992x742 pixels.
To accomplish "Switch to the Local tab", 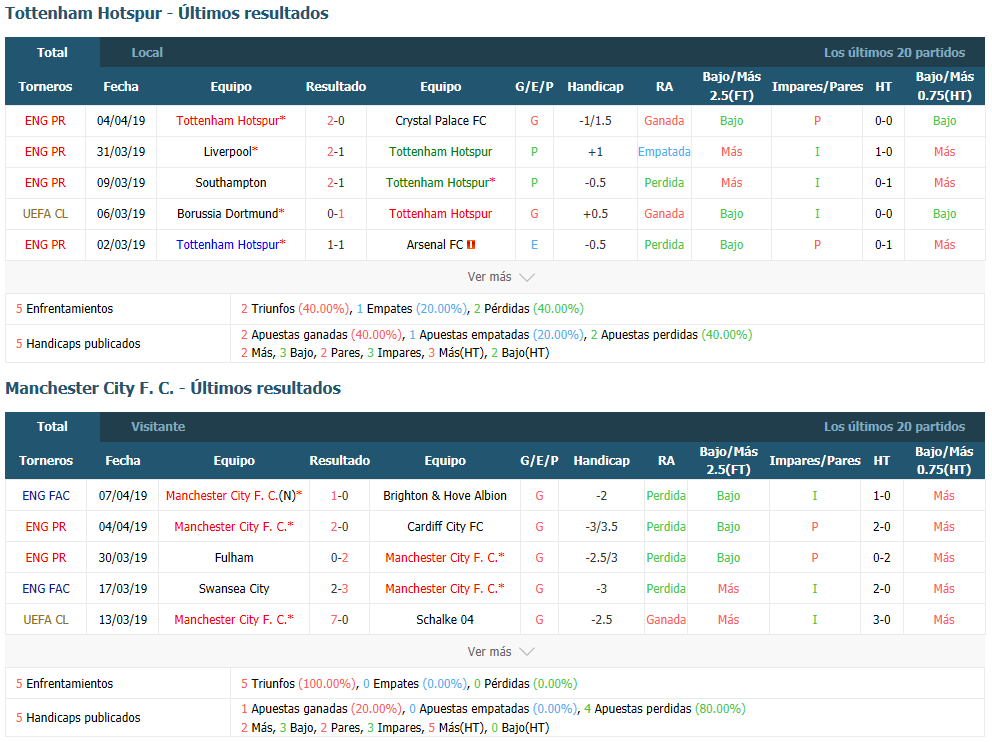I will 147,53.
